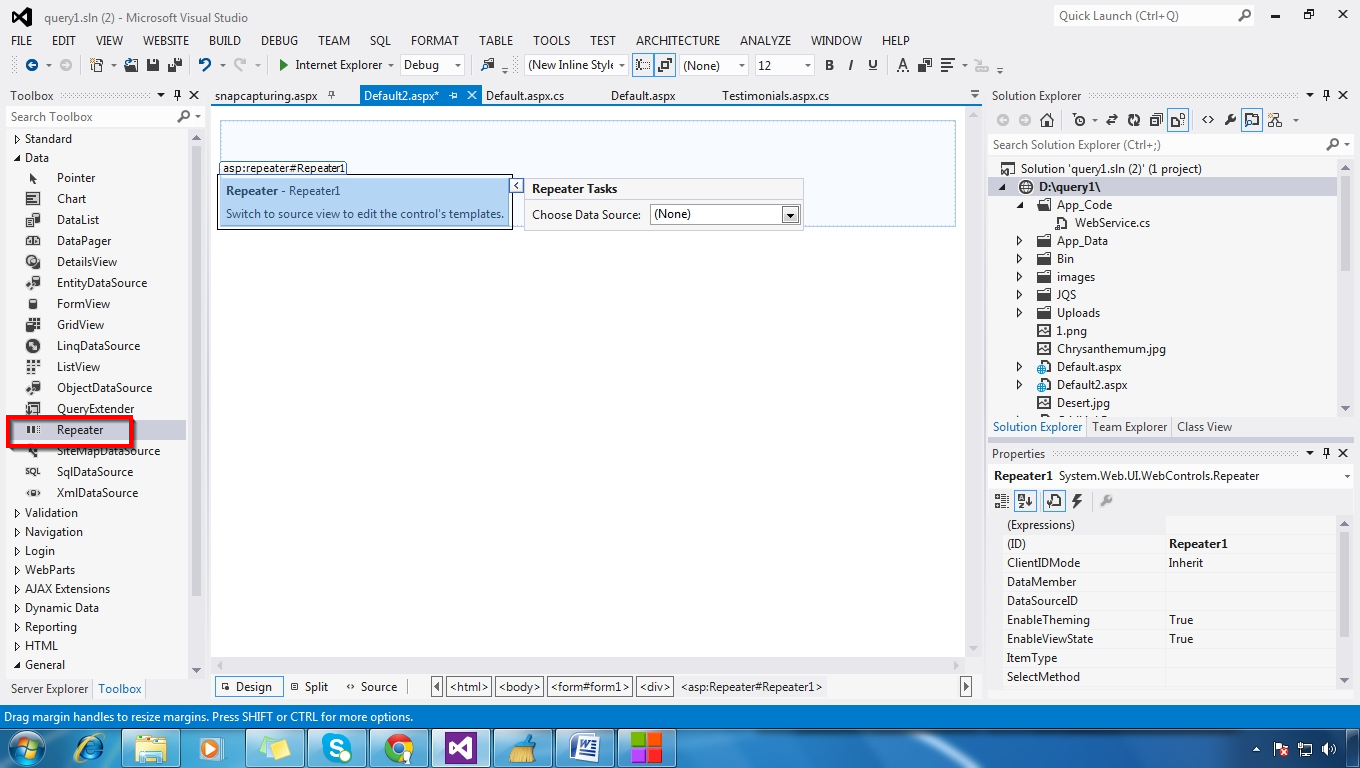Click the Sync with Active Document icon
The width and height of the screenshot is (1360, 768).
(1111, 120)
